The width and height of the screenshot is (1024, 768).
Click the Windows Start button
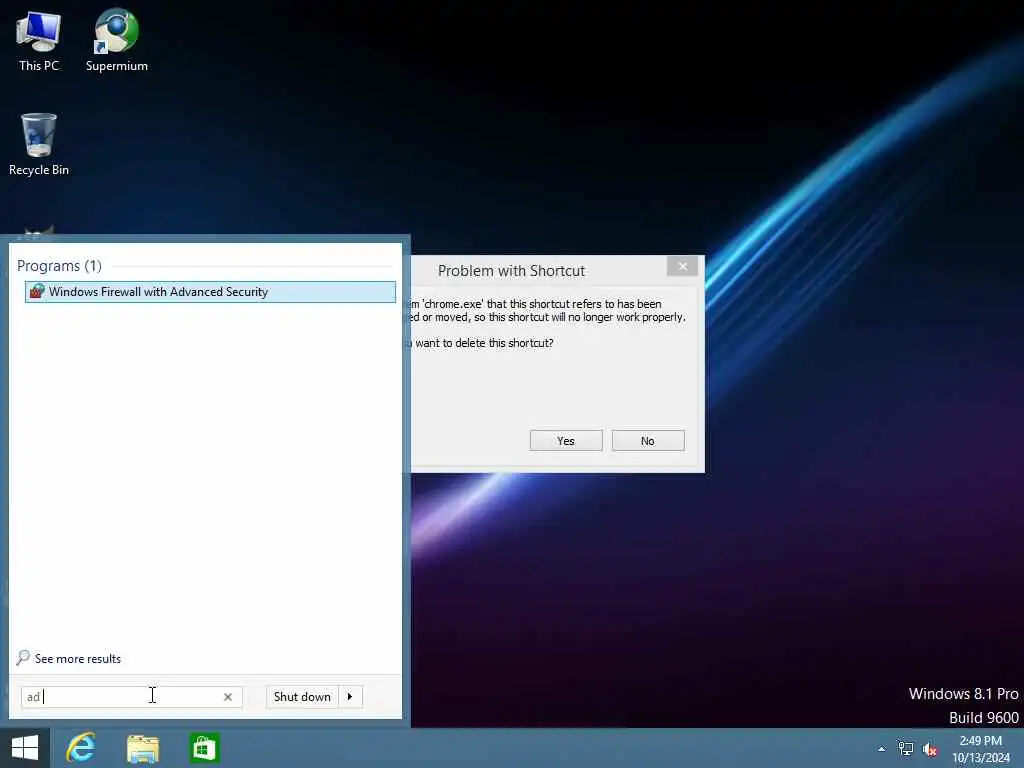(x=25, y=748)
